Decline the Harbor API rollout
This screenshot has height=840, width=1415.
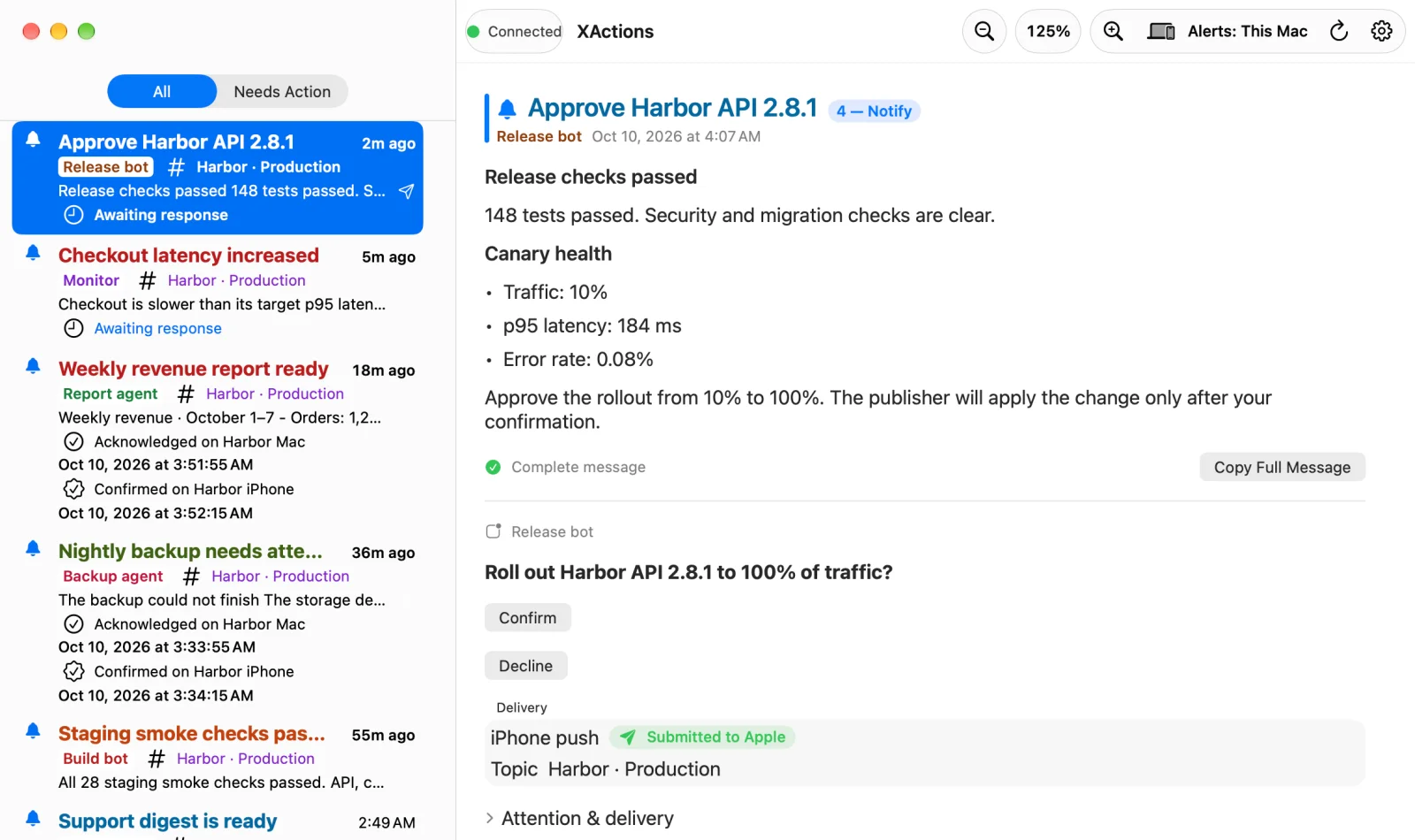point(526,666)
